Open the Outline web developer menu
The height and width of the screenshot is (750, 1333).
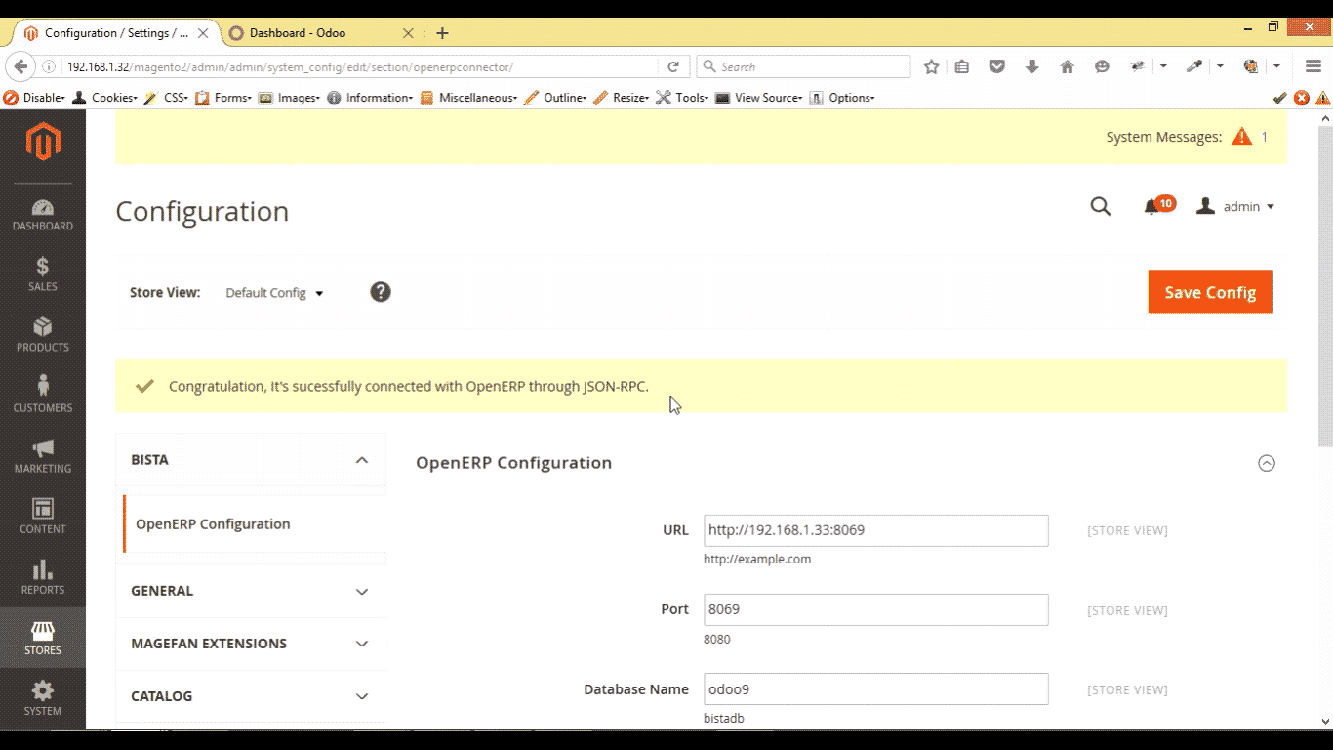tap(555, 98)
